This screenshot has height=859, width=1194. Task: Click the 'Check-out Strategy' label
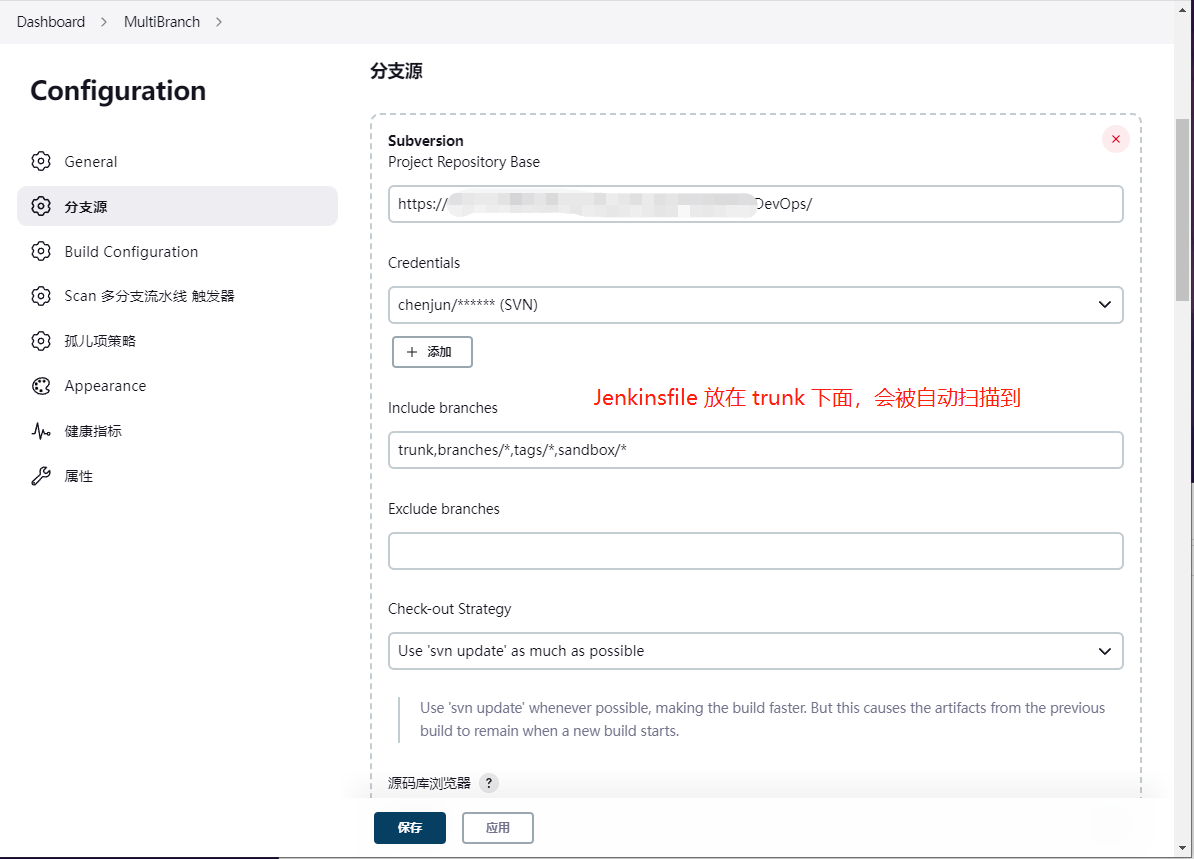click(449, 609)
